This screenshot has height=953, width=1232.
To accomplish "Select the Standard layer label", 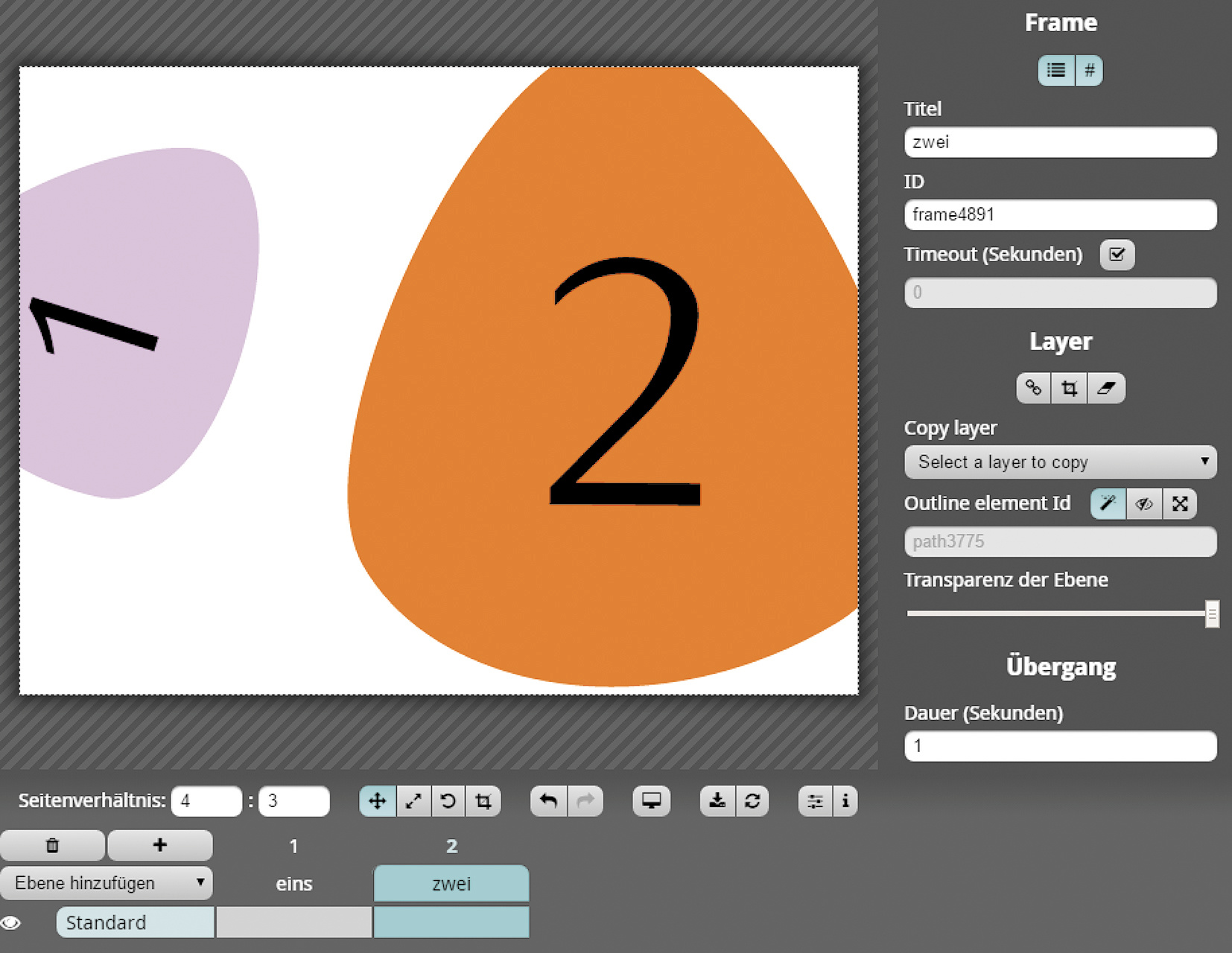I will [x=135, y=922].
